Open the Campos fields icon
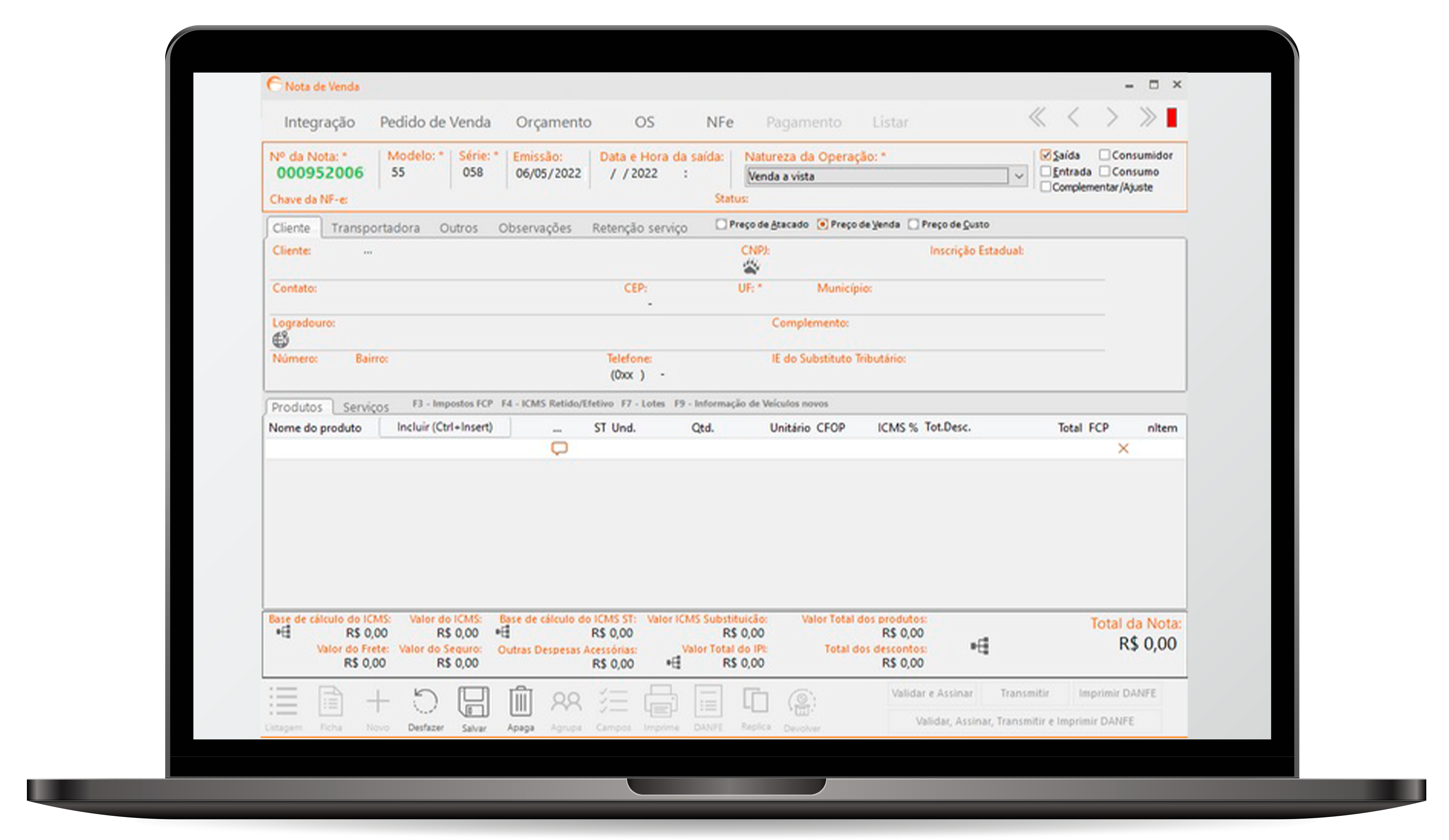Image resolution: width=1449 pixels, height=840 pixels. click(613, 701)
